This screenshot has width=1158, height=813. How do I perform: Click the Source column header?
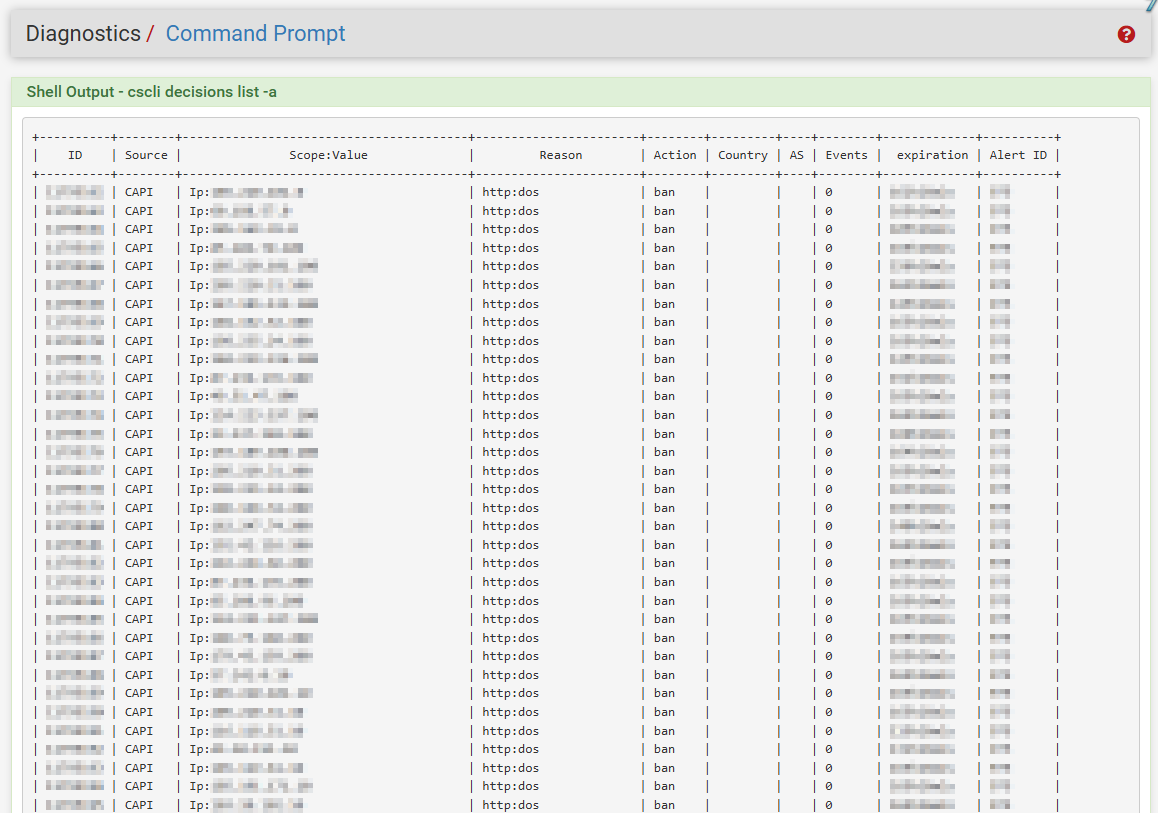146,155
